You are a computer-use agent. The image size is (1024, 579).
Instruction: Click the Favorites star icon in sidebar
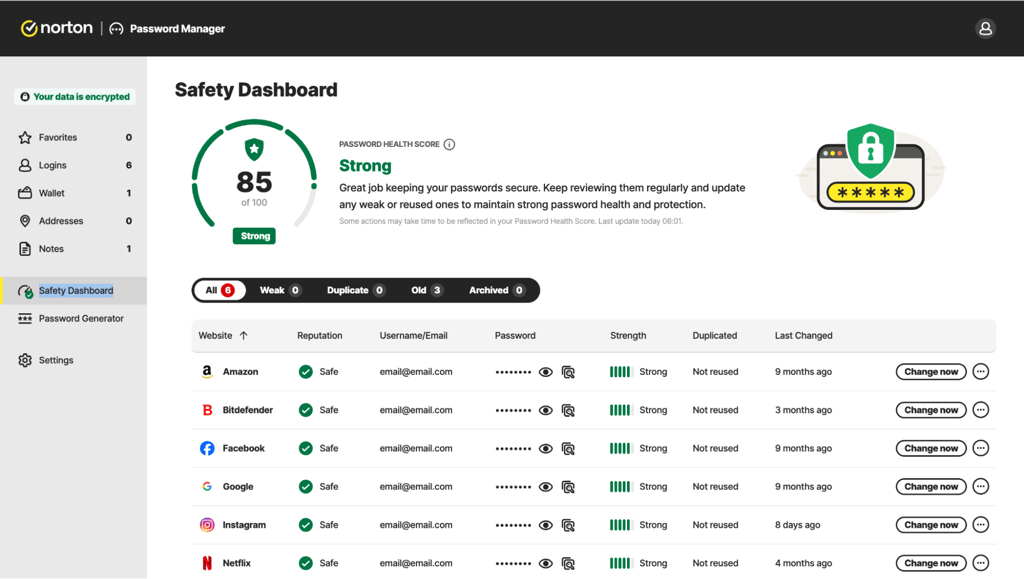point(25,137)
